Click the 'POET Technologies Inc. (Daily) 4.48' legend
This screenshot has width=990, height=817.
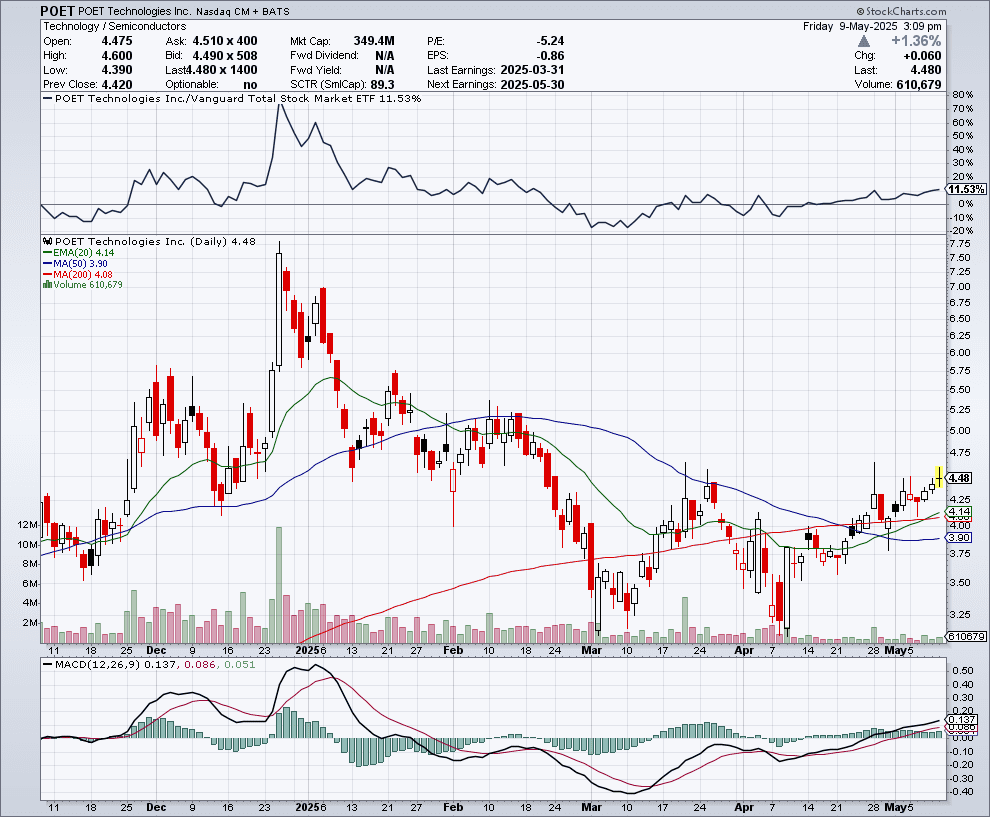click(x=150, y=242)
